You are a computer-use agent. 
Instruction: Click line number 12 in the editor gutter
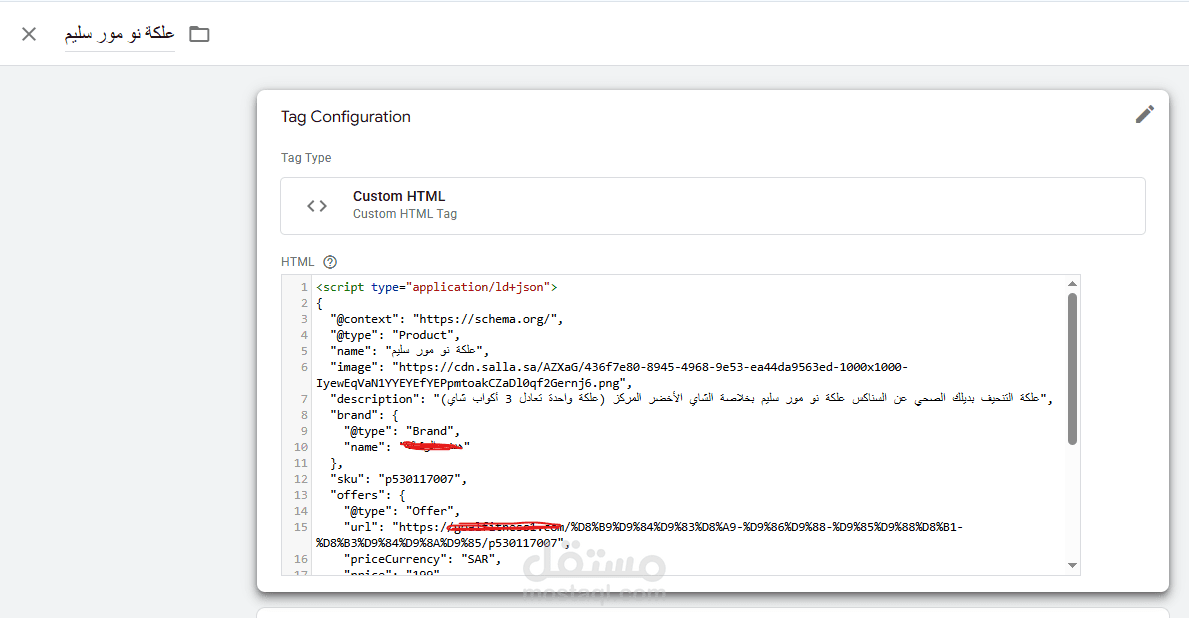coord(301,479)
